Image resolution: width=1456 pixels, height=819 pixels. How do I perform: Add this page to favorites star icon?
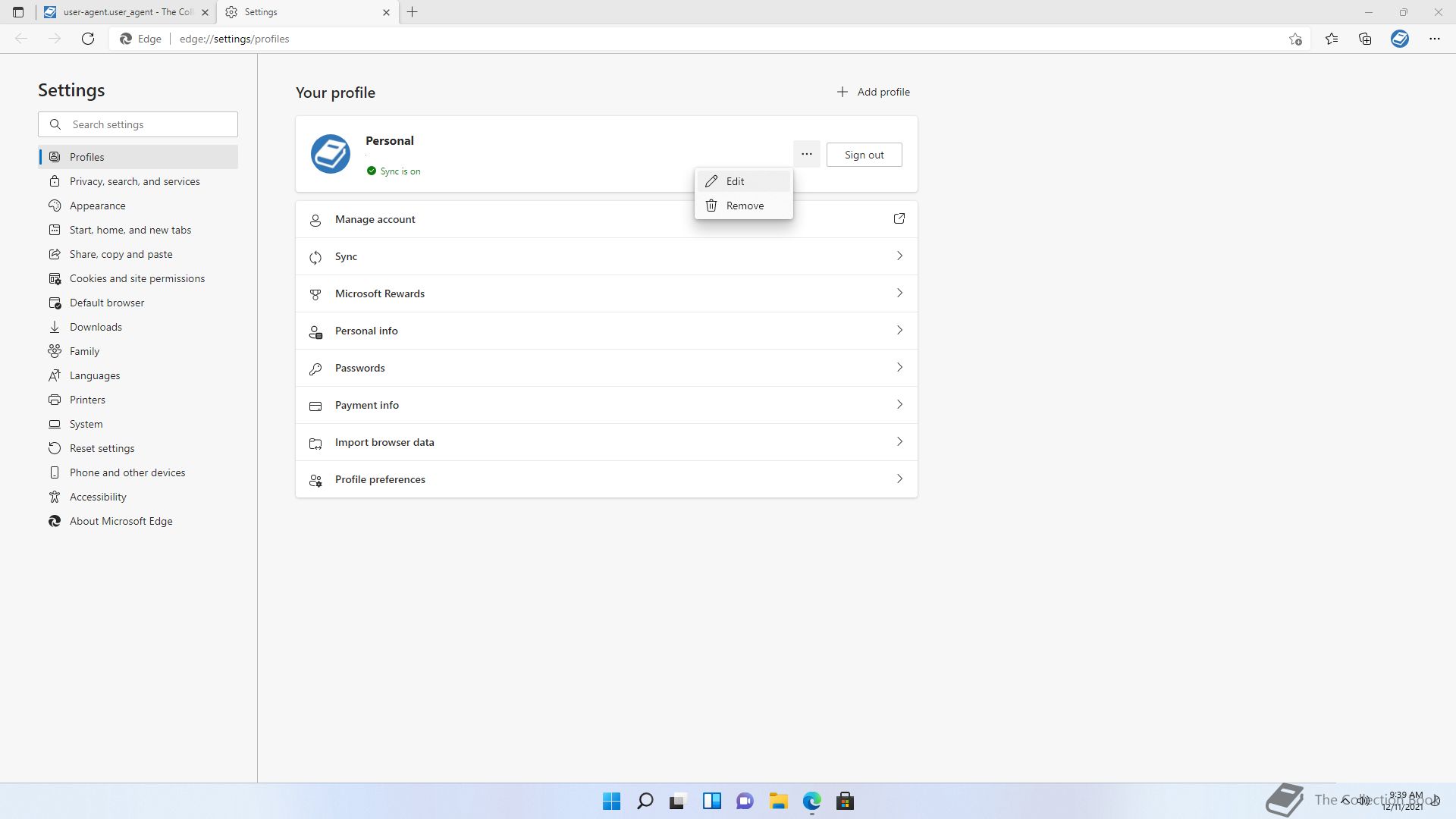pyautogui.click(x=1295, y=39)
